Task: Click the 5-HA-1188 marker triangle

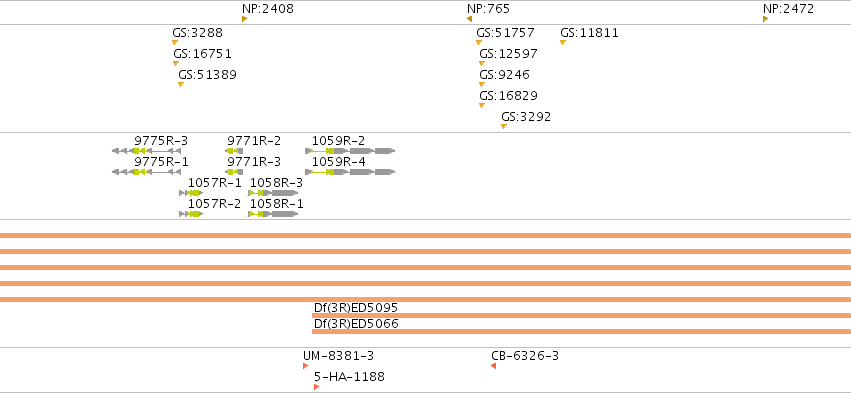Action: [316, 387]
